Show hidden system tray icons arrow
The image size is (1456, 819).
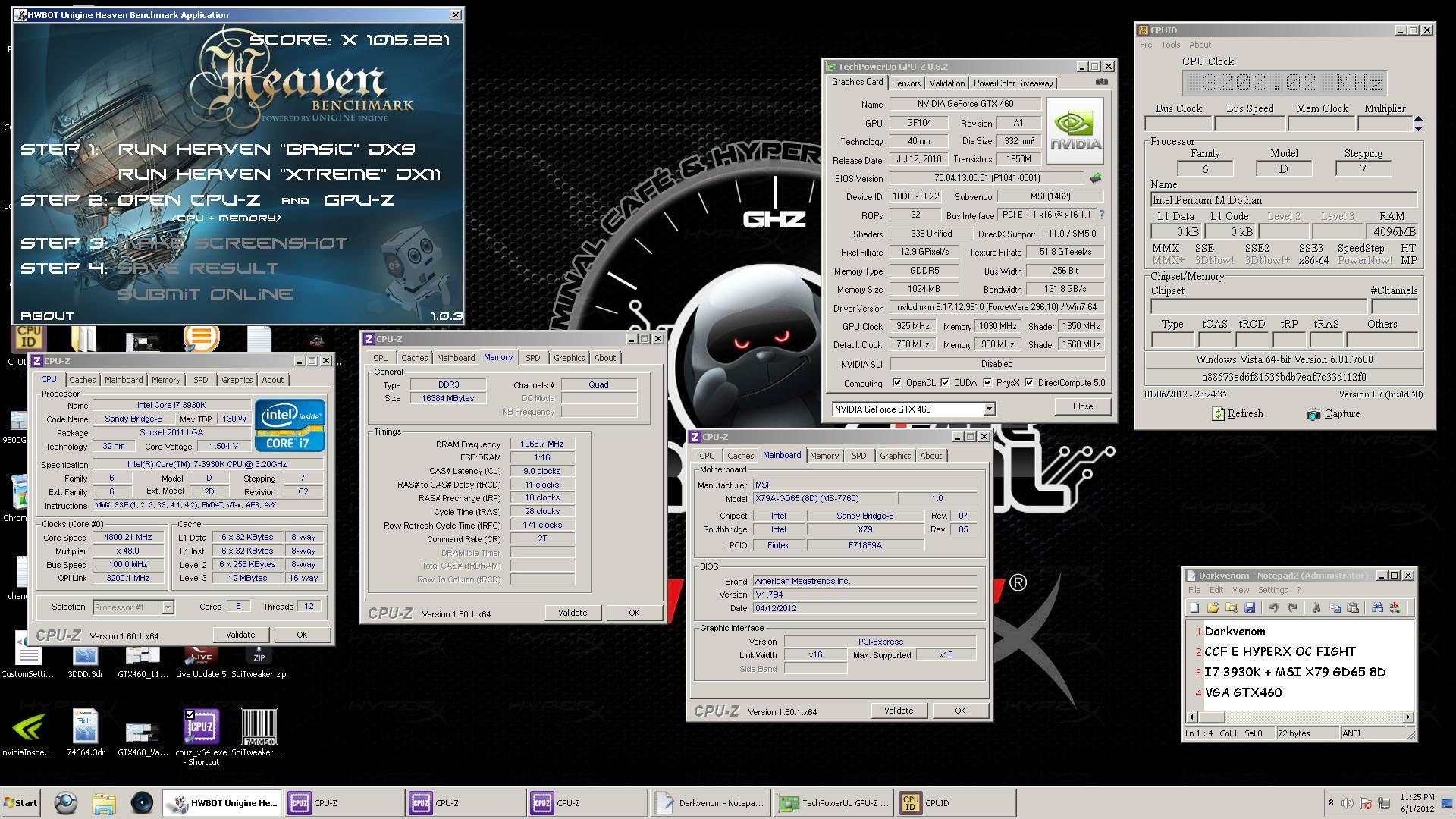(1331, 802)
